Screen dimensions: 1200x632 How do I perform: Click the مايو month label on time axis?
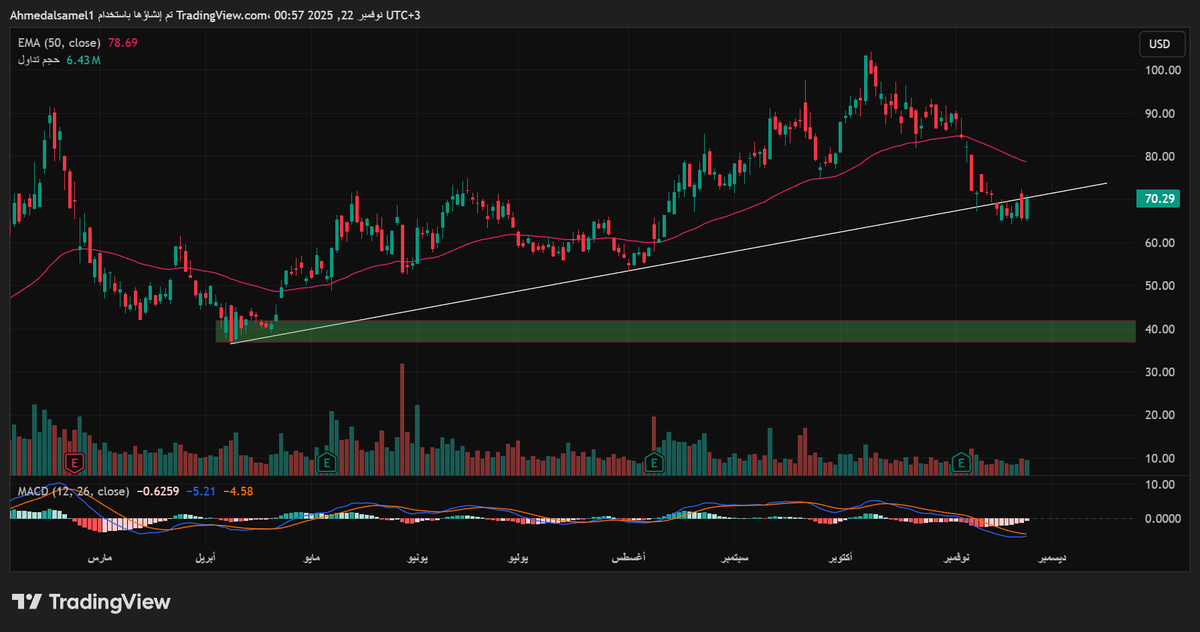click(313, 556)
